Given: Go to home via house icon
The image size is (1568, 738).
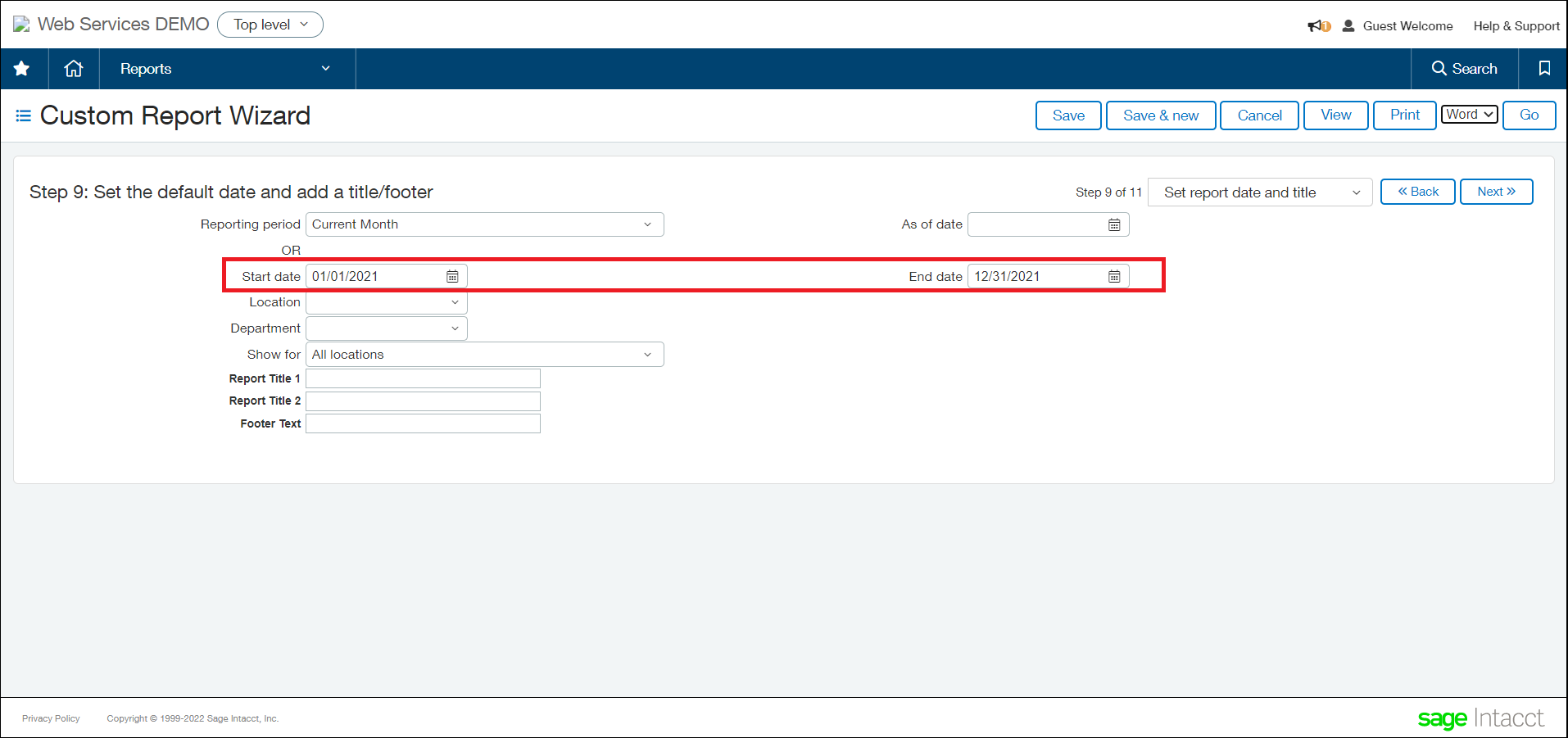Looking at the screenshot, I should pos(74,69).
